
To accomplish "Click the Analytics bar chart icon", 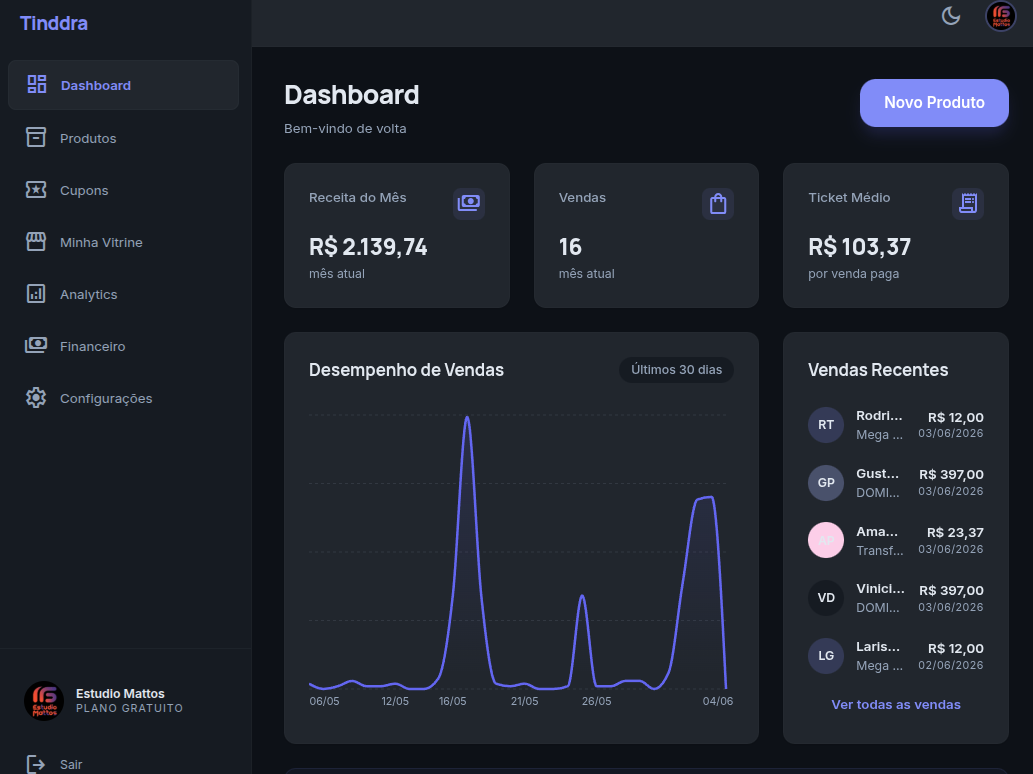I will (x=36, y=294).
